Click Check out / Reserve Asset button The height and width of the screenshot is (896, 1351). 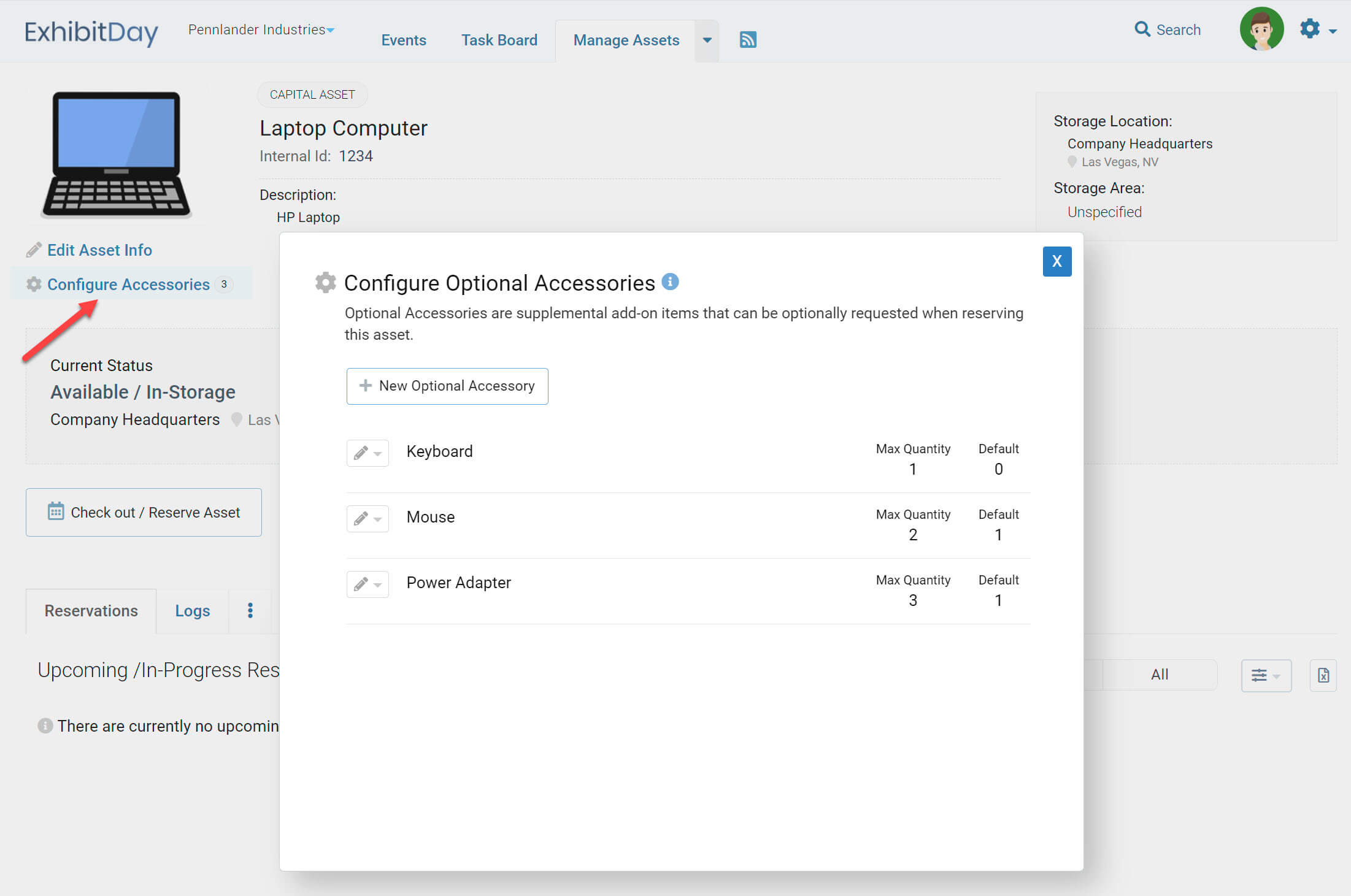pos(144,512)
